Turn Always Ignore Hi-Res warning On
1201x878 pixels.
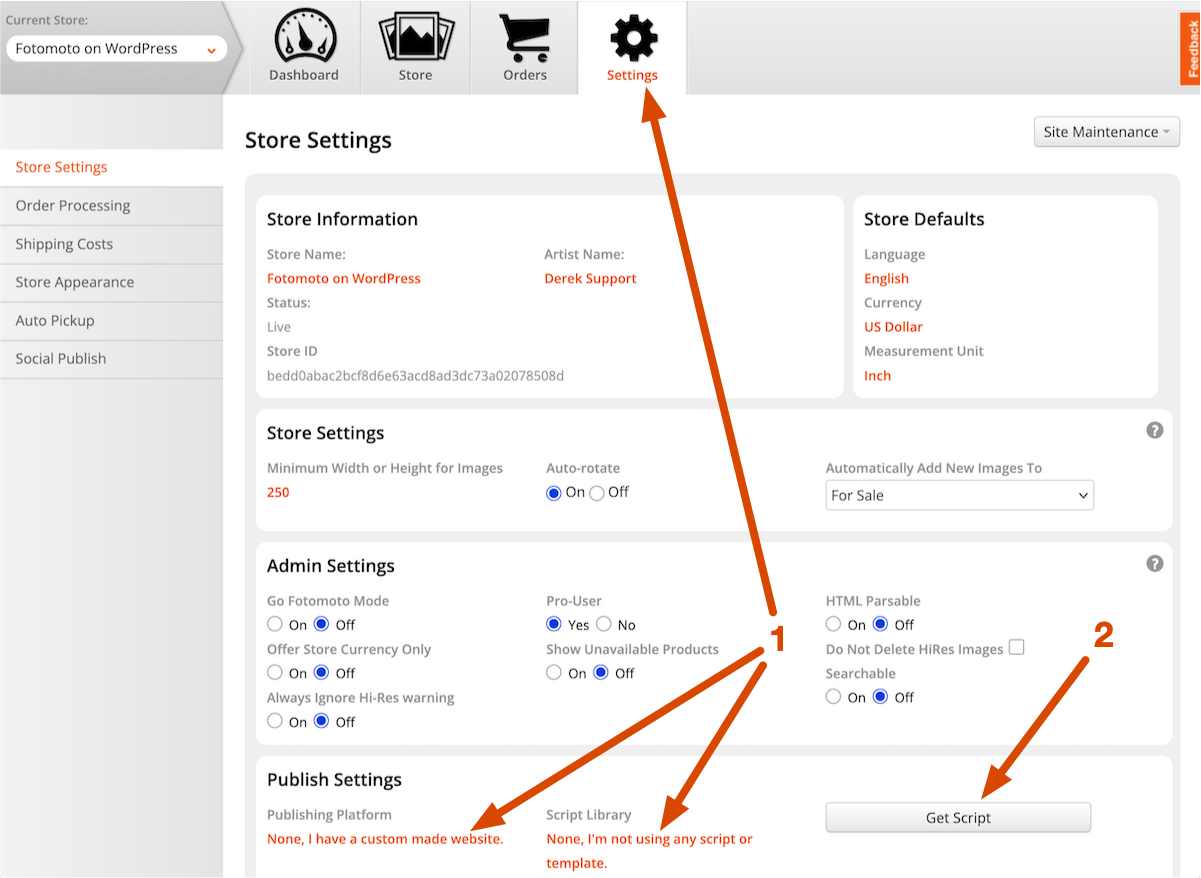tap(275, 721)
